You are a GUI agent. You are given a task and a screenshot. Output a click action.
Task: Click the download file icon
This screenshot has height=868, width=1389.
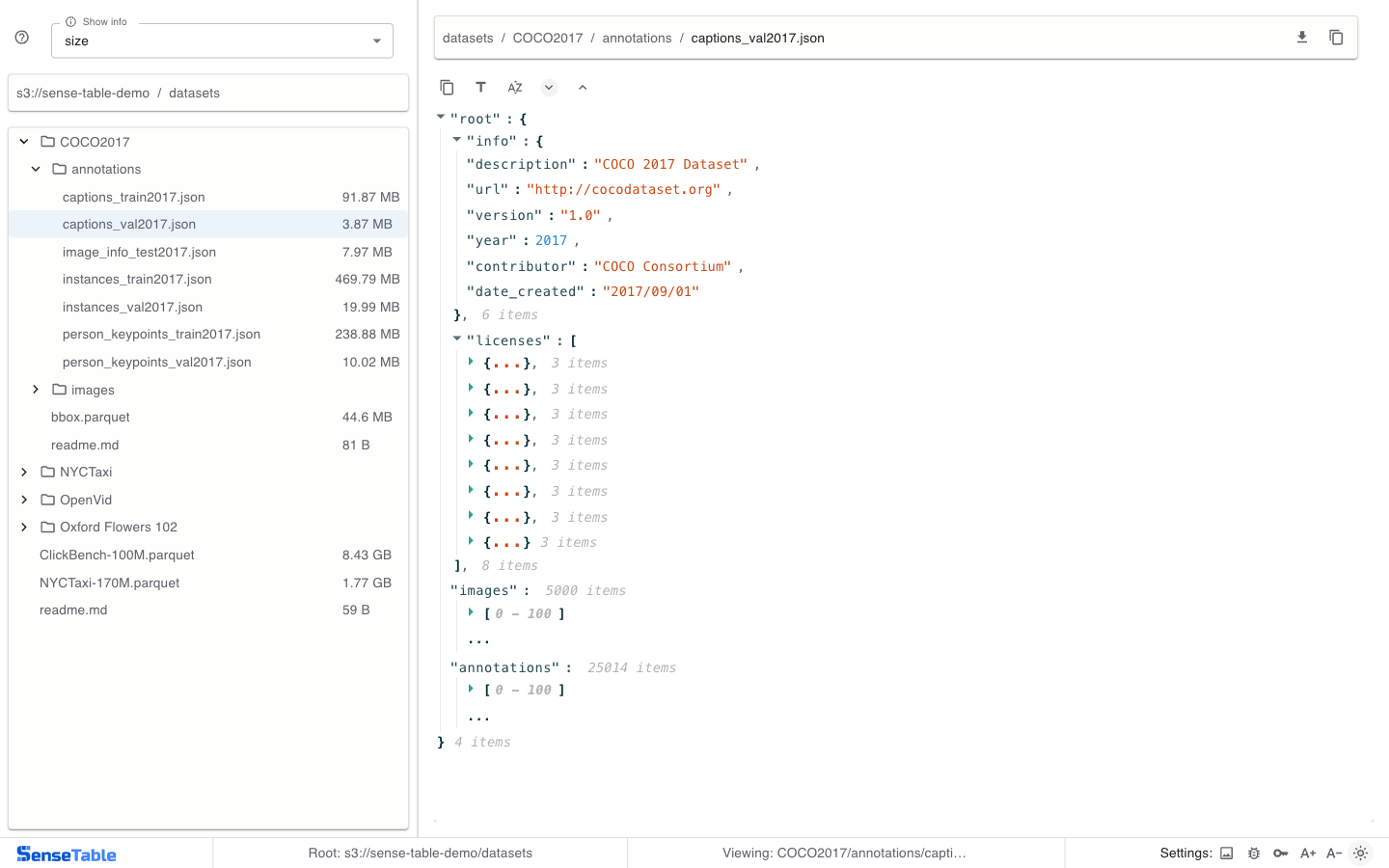pyautogui.click(x=1301, y=38)
